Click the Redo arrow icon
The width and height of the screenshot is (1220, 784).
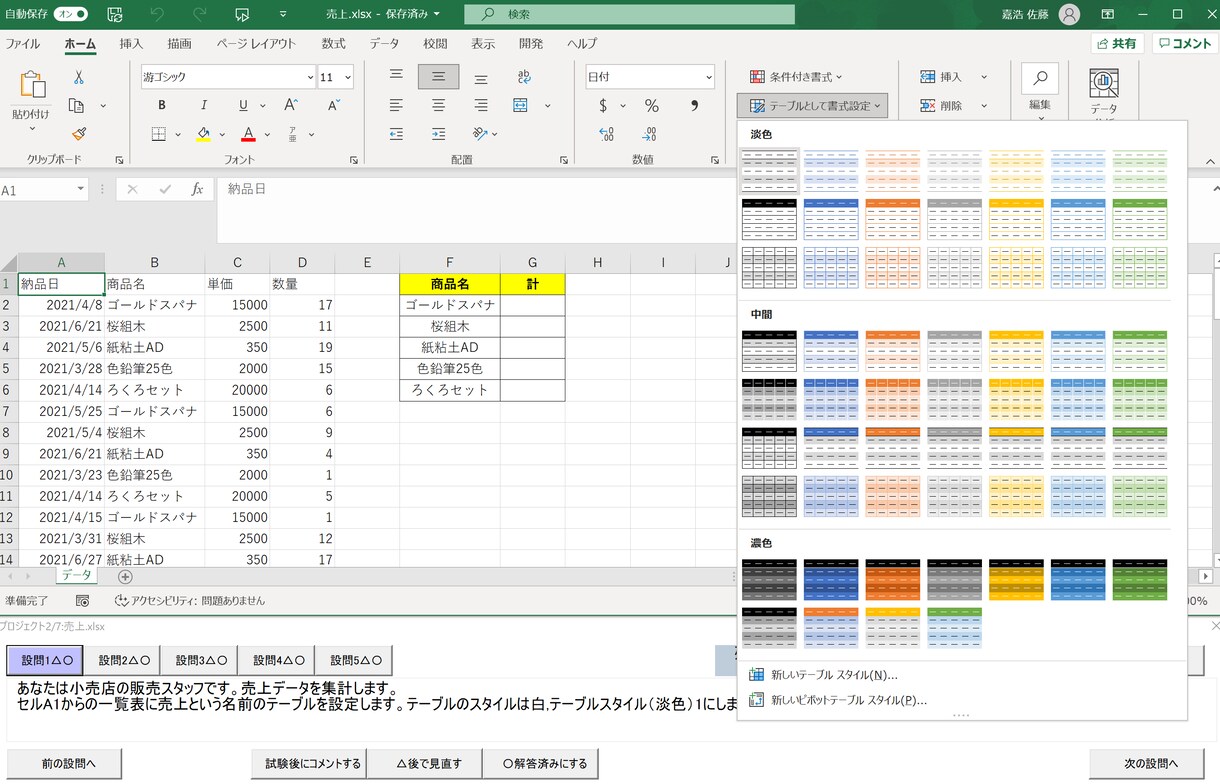tap(200, 15)
